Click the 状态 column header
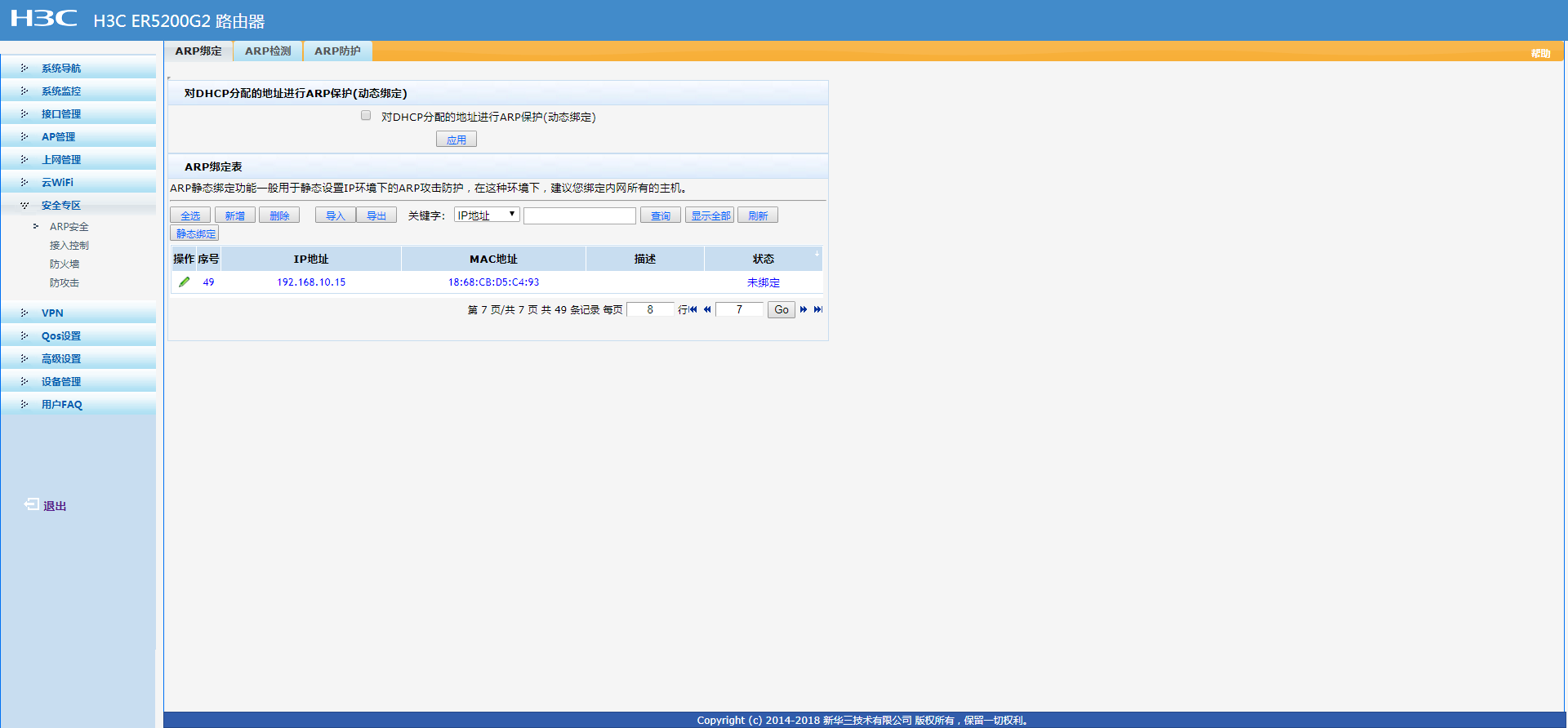Screen dimensions: 1568x728 [x=764, y=259]
